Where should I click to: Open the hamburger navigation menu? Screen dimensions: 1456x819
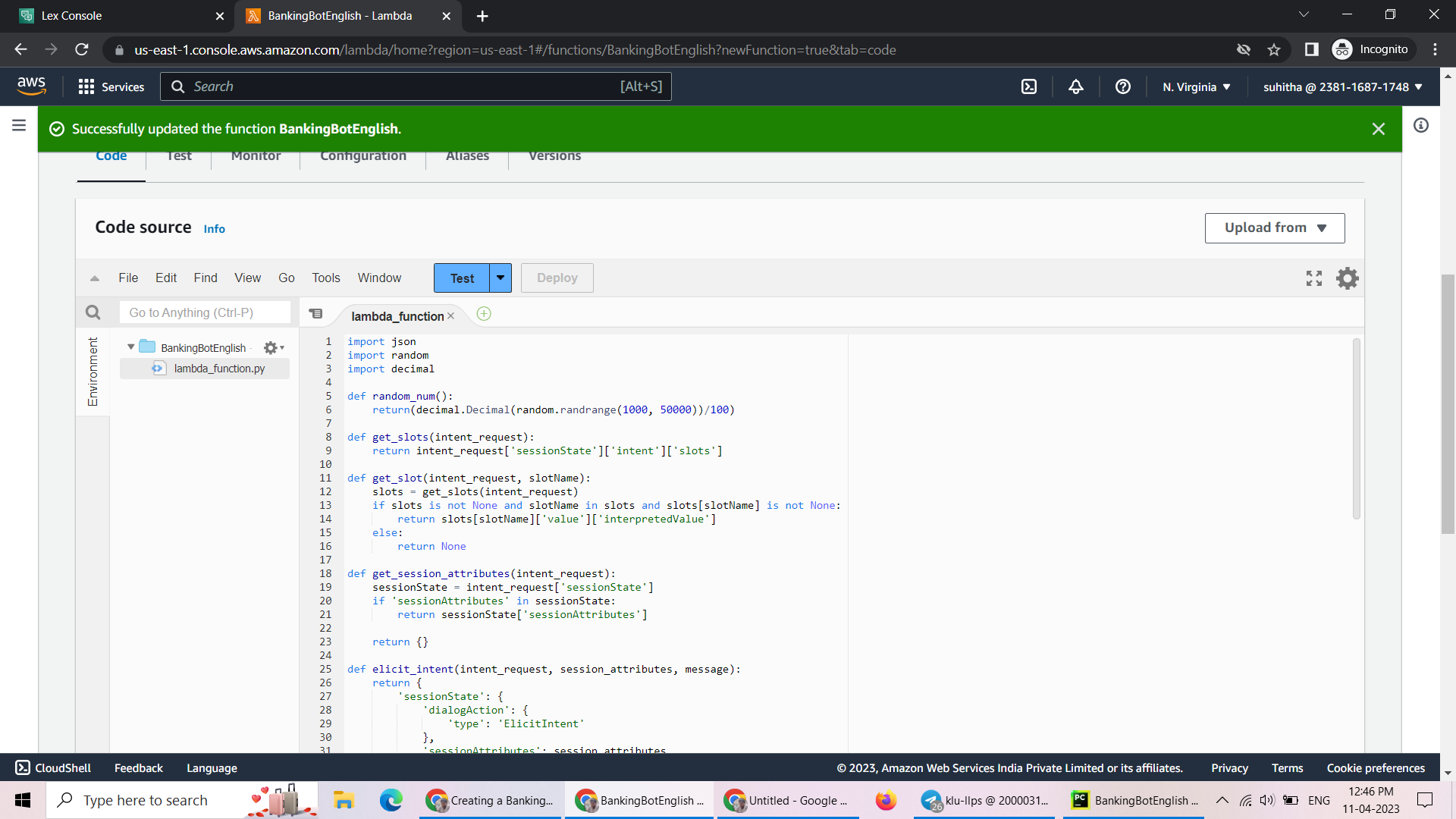pos(18,125)
